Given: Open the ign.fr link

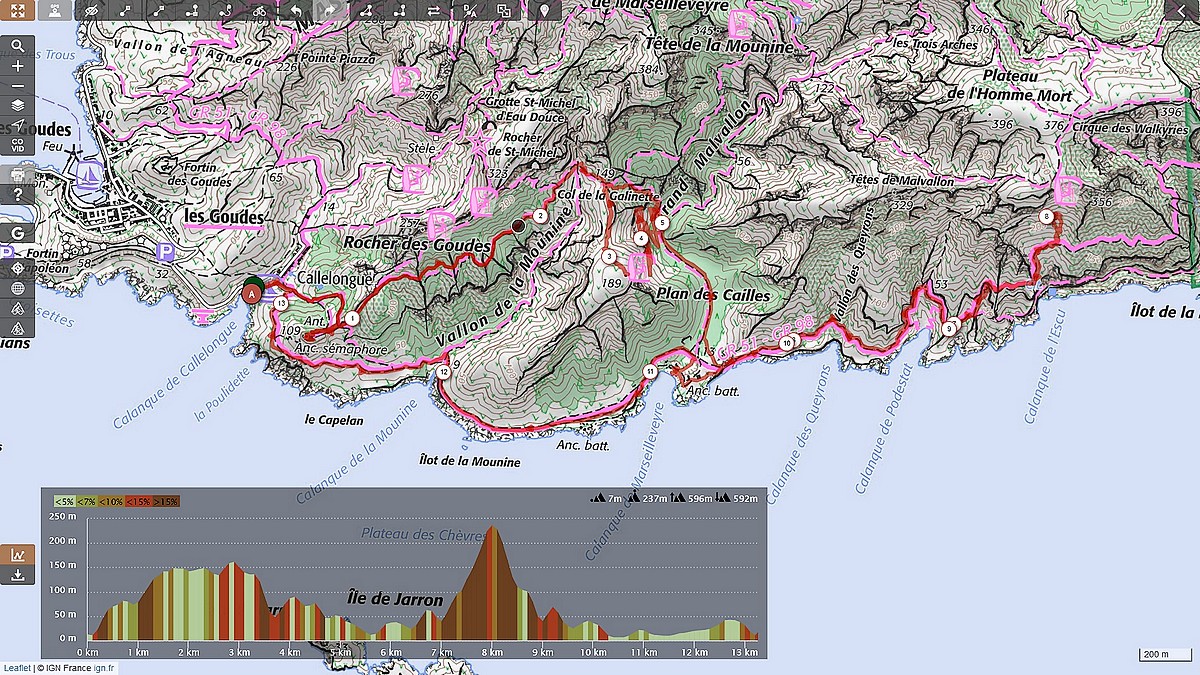Looking at the screenshot, I should pyautogui.click(x=105, y=668).
